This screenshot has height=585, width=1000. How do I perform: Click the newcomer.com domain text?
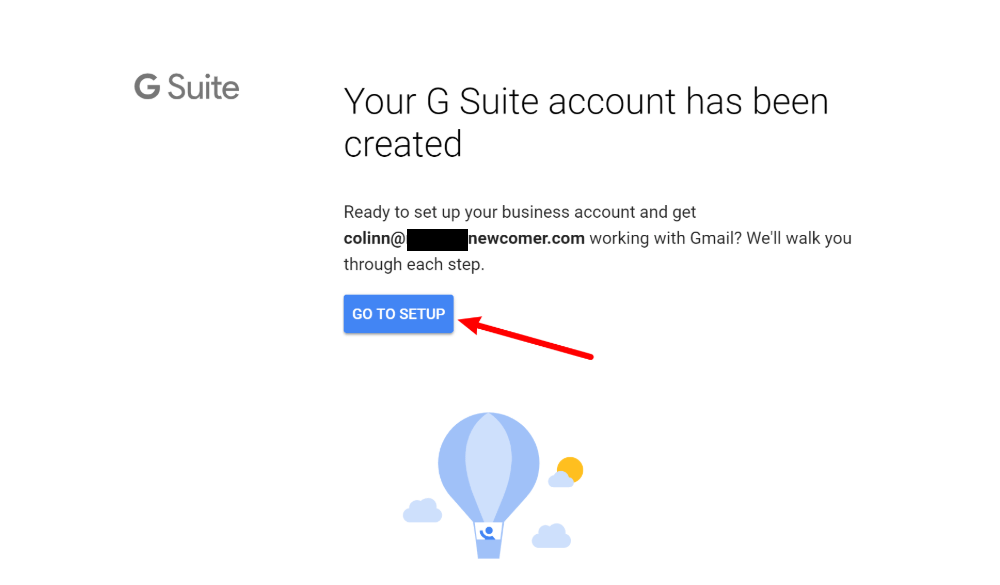click(528, 238)
